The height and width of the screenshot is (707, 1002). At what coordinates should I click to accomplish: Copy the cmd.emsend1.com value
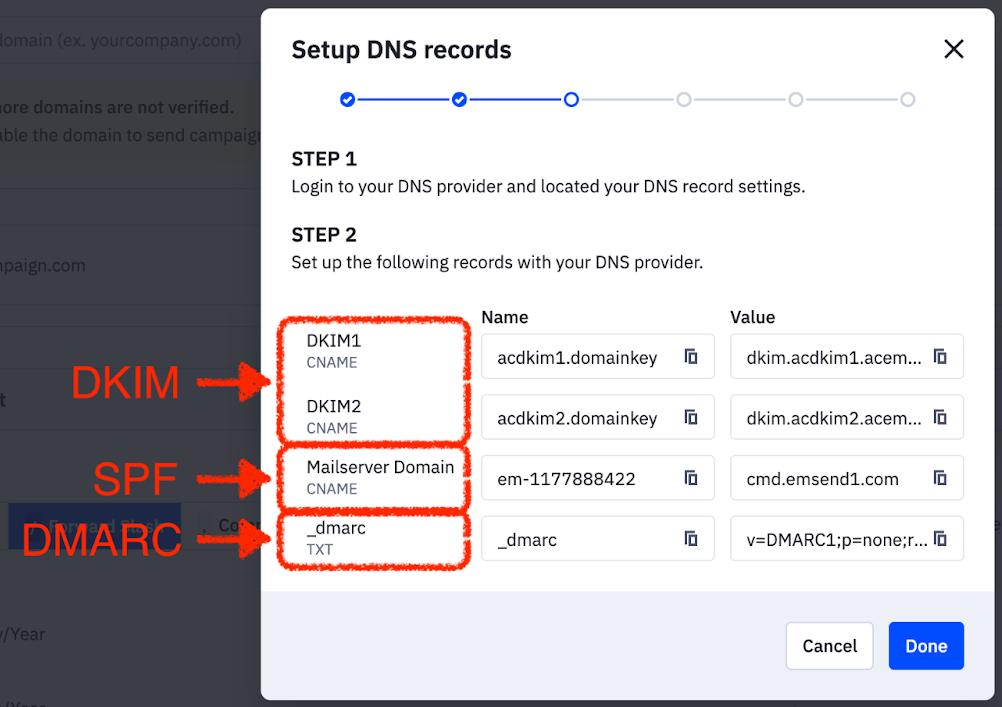(940, 479)
